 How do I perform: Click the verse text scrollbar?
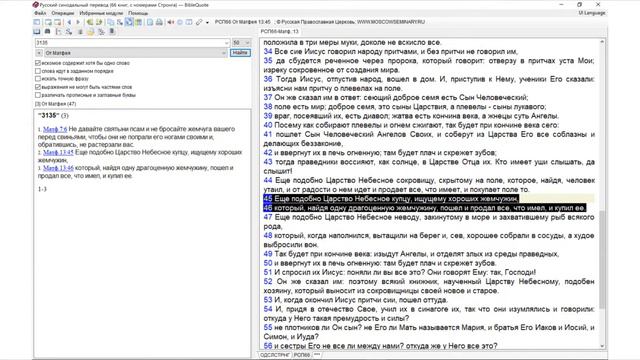pos(602,260)
